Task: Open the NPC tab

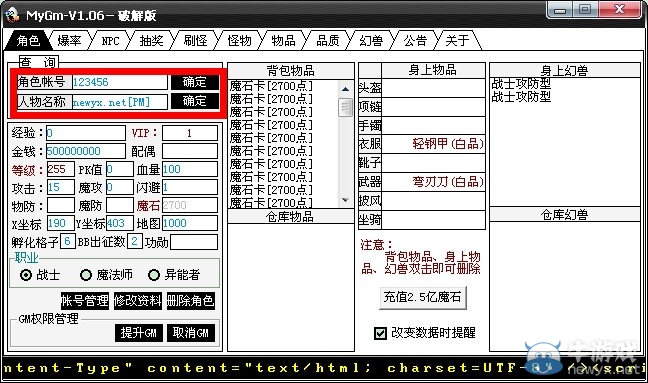Action: tap(110, 40)
